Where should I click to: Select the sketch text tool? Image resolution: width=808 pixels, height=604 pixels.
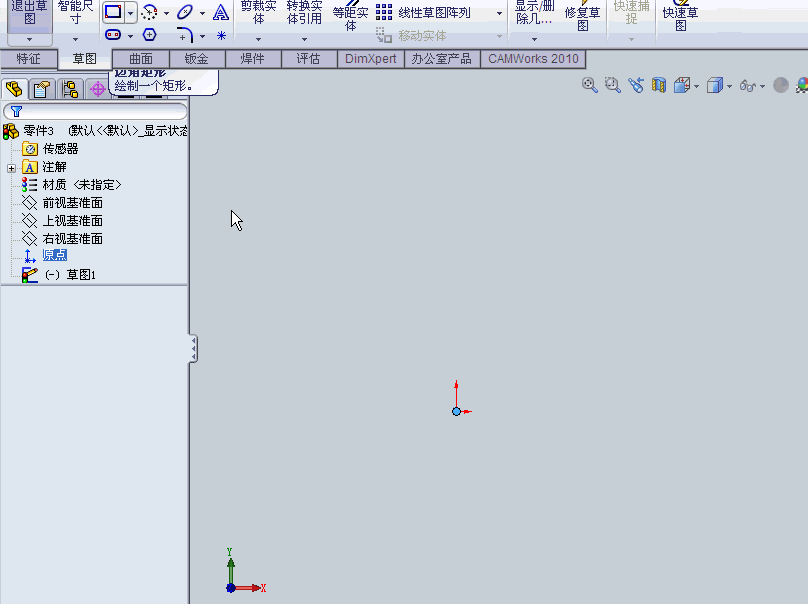(220, 15)
